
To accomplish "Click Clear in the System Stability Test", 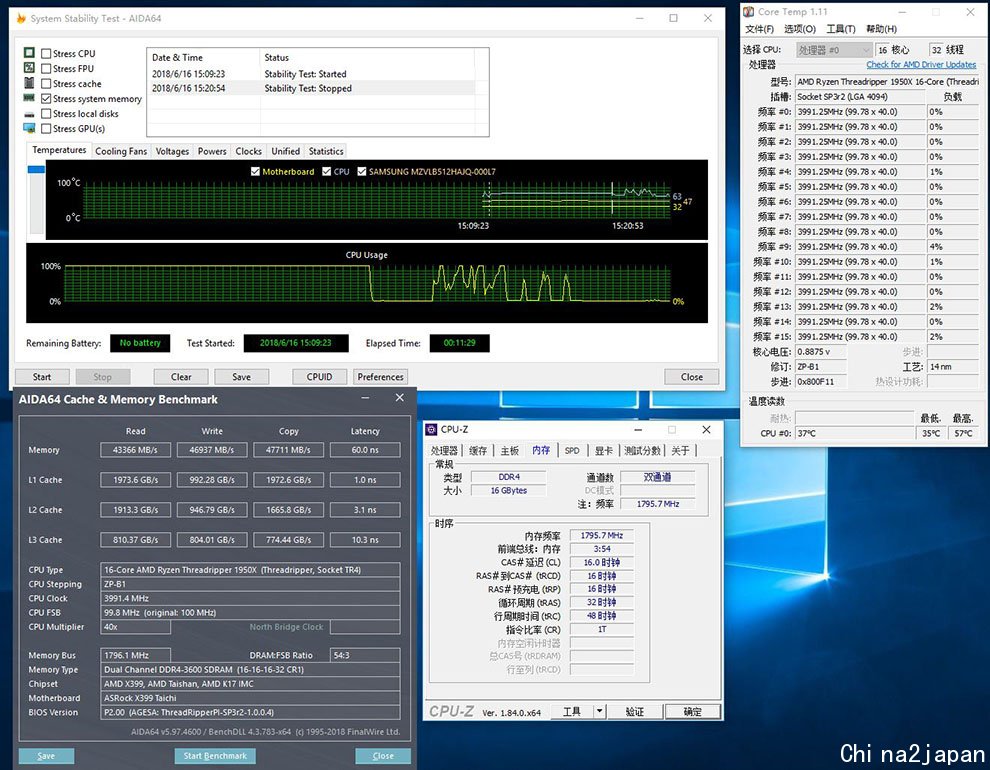I will coord(181,377).
